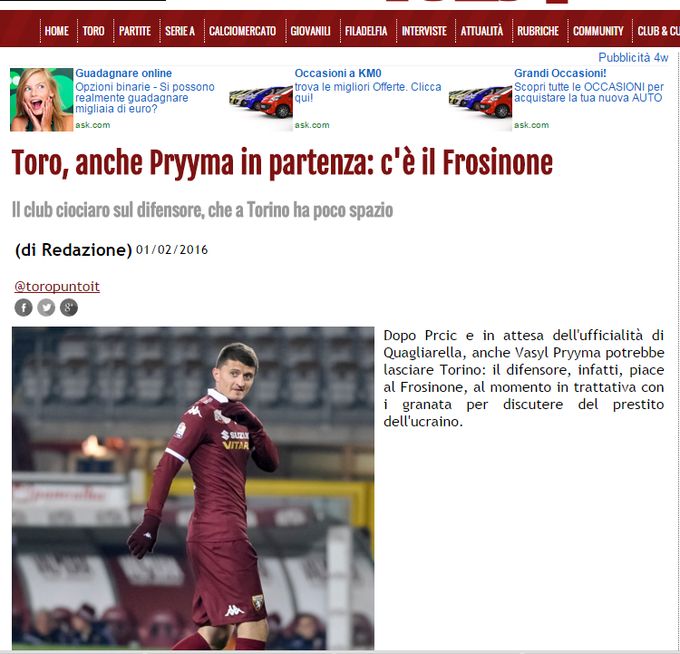This screenshot has width=680, height=654.
Task: Click the Occasioni a KM0 ad
Action: click(338, 73)
